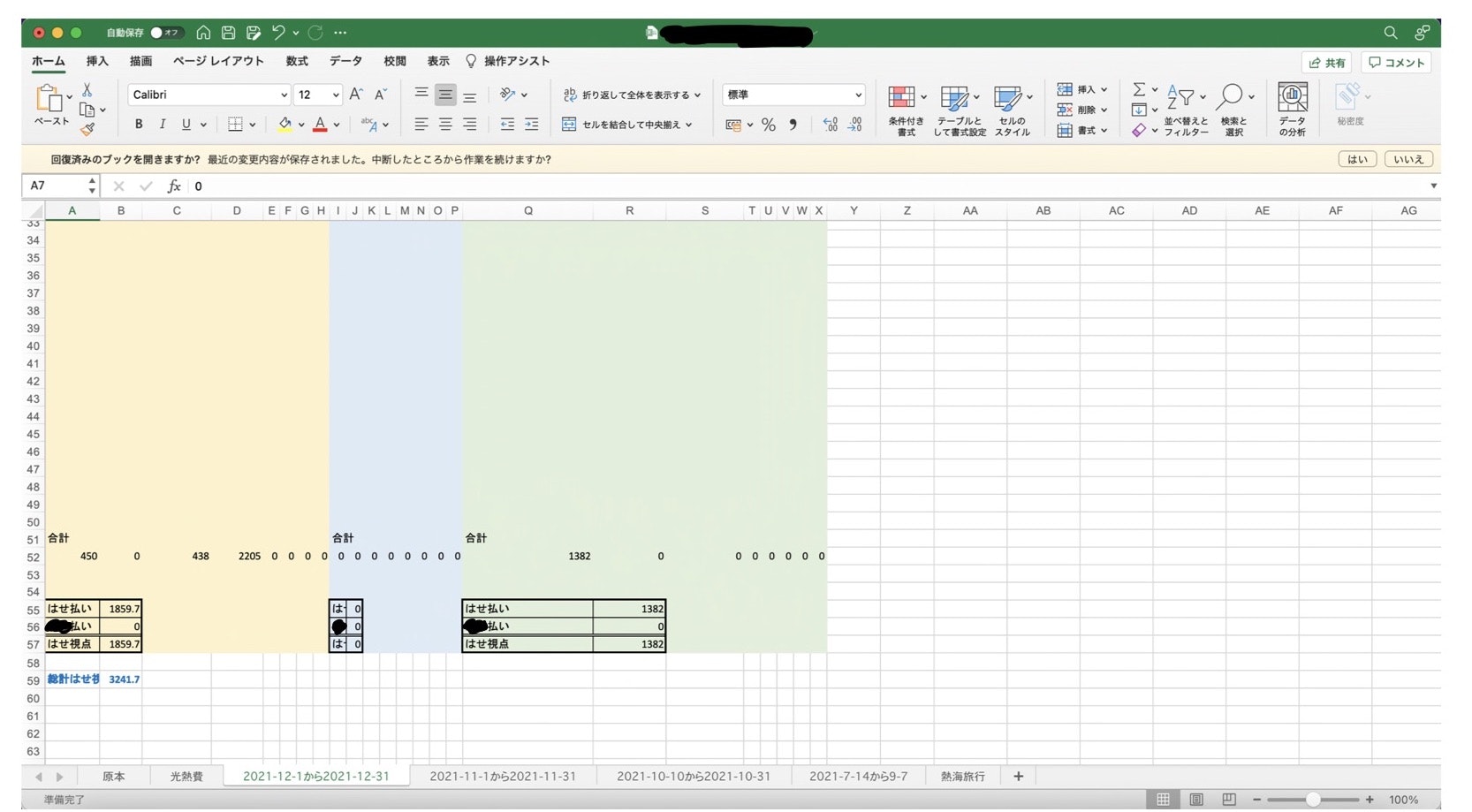Viewport: 1472px width, 812px height.
Task: Open the データ ribbon tab
Action: click(x=345, y=61)
